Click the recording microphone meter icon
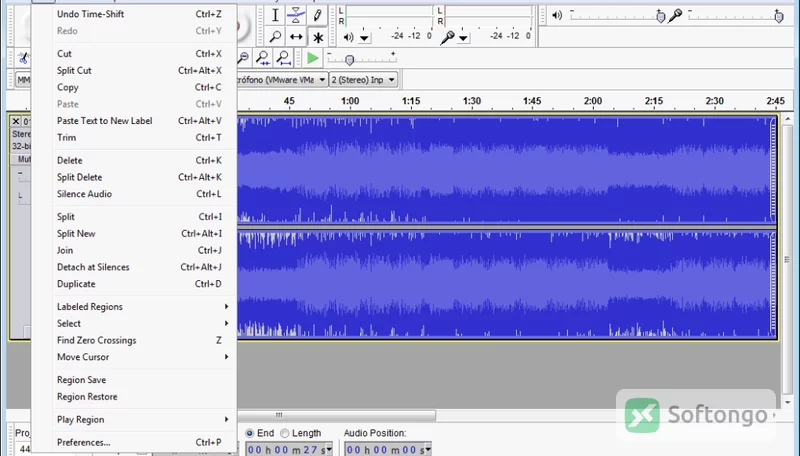 pyautogui.click(x=447, y=37)
